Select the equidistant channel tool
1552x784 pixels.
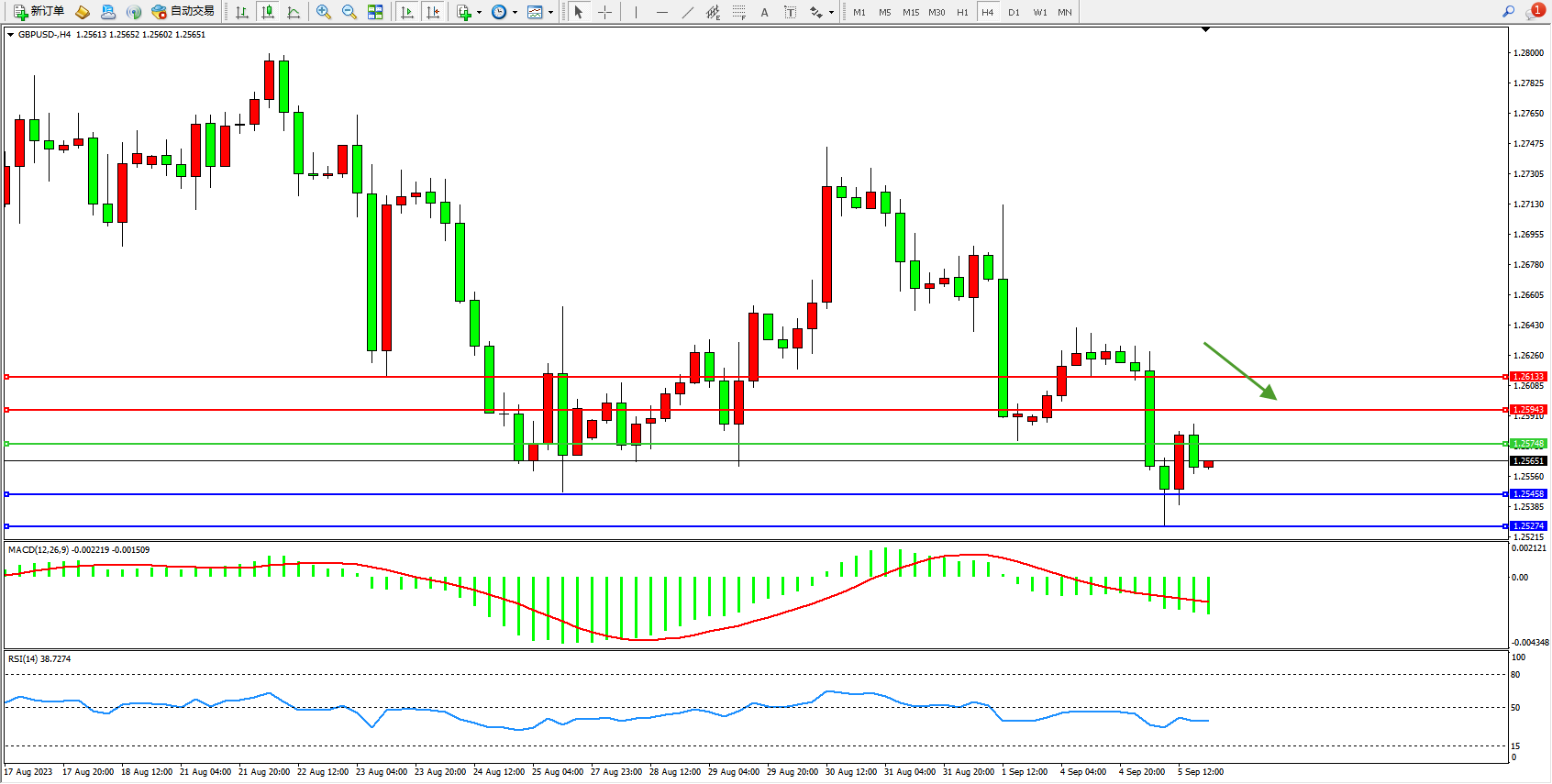point(713,12)
